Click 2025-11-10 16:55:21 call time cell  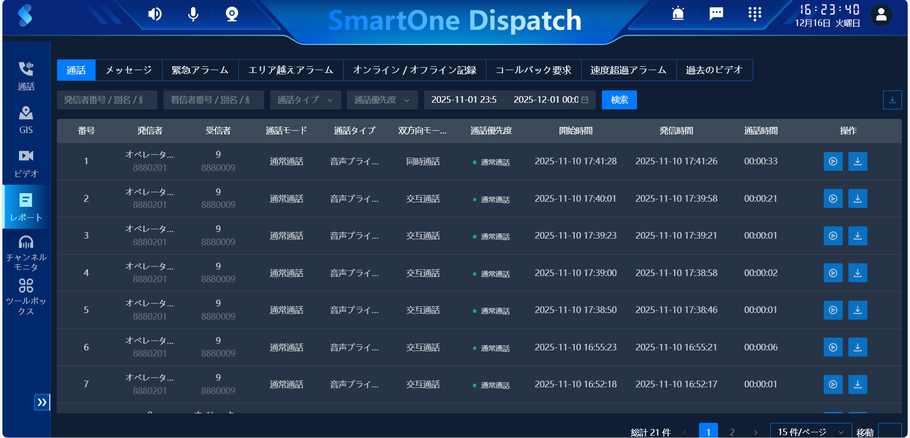[x=676, y=347]
